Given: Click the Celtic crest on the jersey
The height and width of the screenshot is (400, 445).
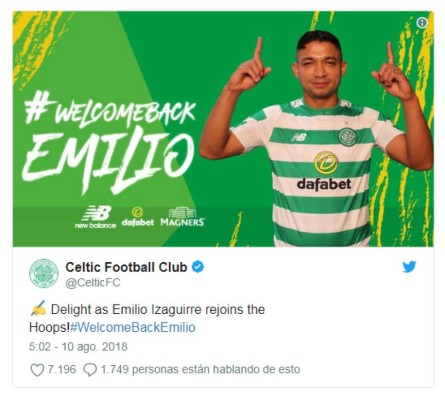Looking at the screenshot, I should tap(347, 137).
